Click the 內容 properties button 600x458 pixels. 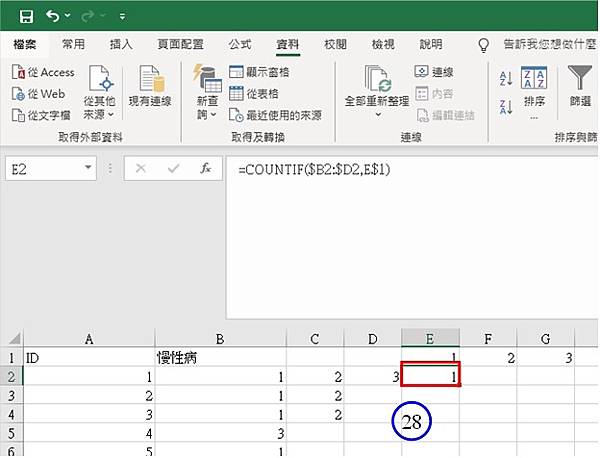coord(434,94)
